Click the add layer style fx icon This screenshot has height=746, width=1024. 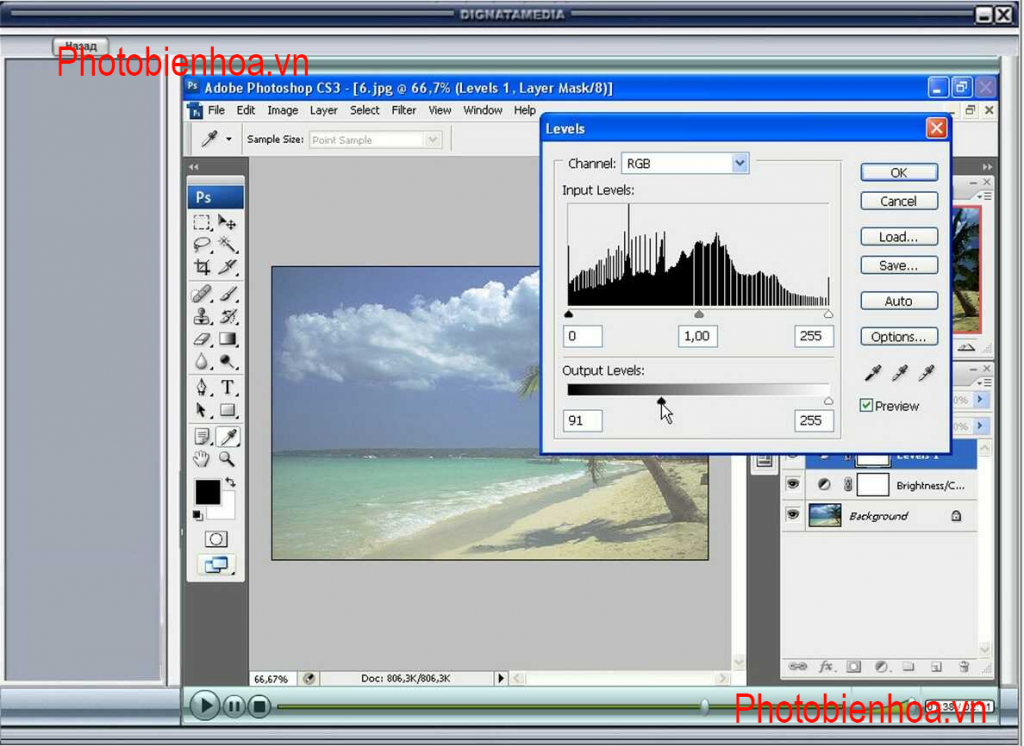pos(825,666)
